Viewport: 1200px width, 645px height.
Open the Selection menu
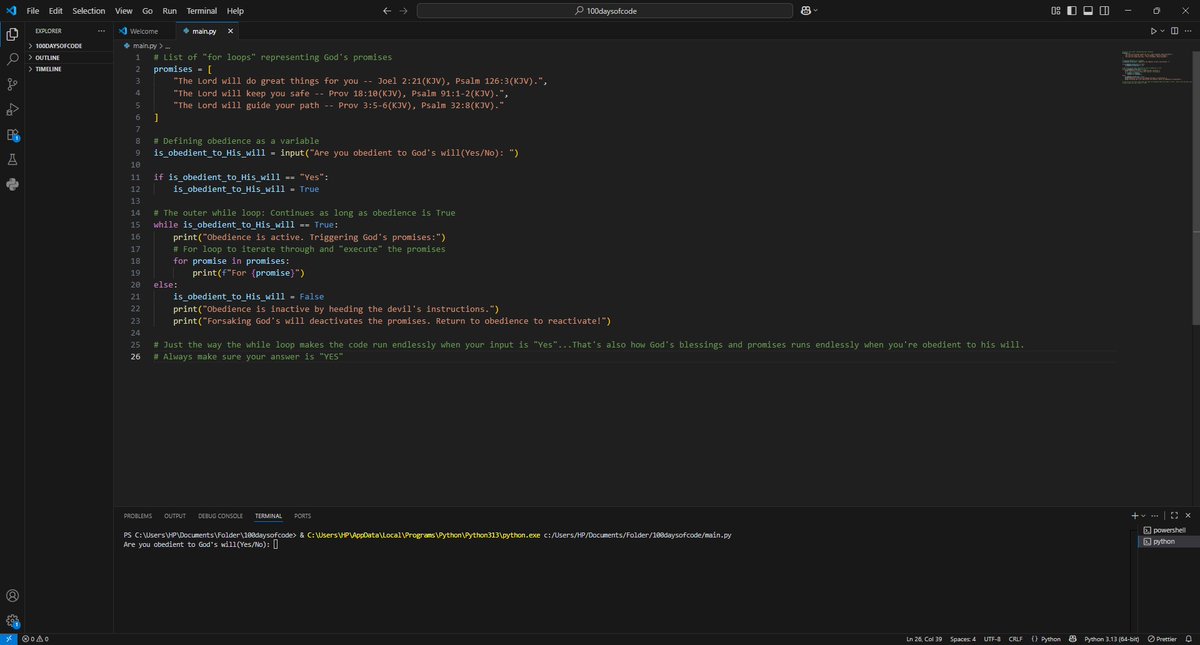[x=89, y=10]
